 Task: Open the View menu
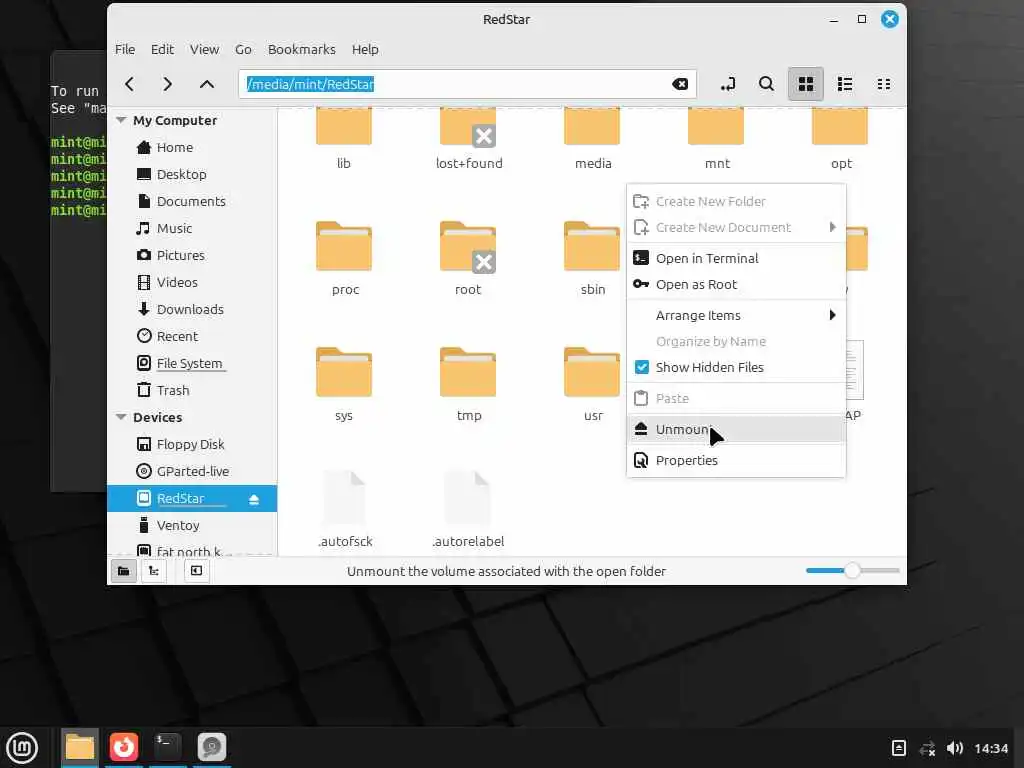pos(204,50)
